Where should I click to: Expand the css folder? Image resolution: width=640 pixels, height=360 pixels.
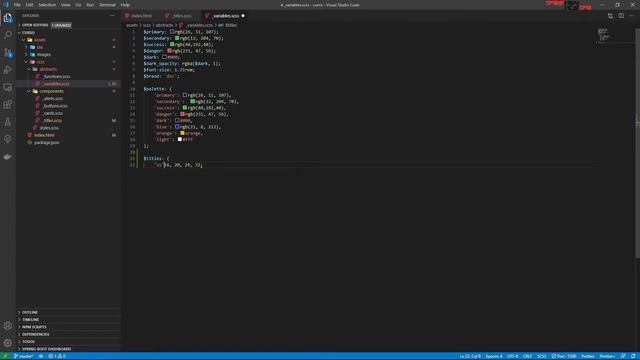[40, 47]
